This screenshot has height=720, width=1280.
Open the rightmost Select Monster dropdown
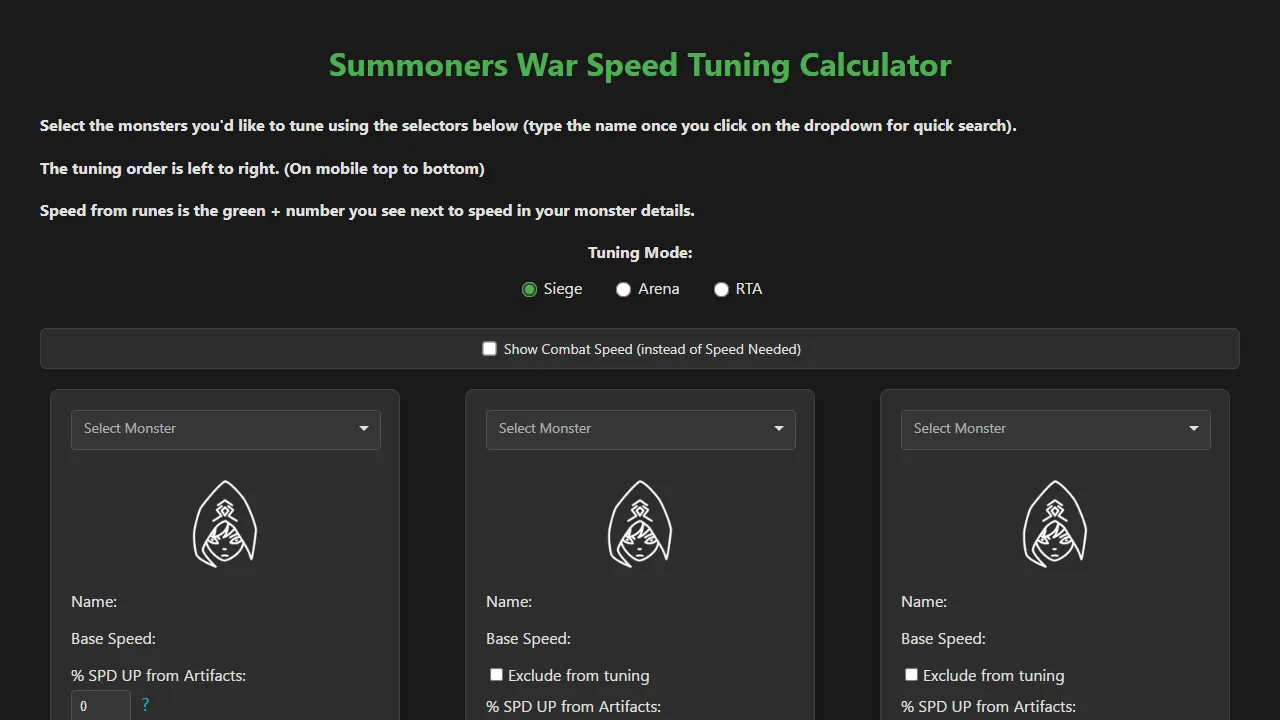(x=1040, y=429)
